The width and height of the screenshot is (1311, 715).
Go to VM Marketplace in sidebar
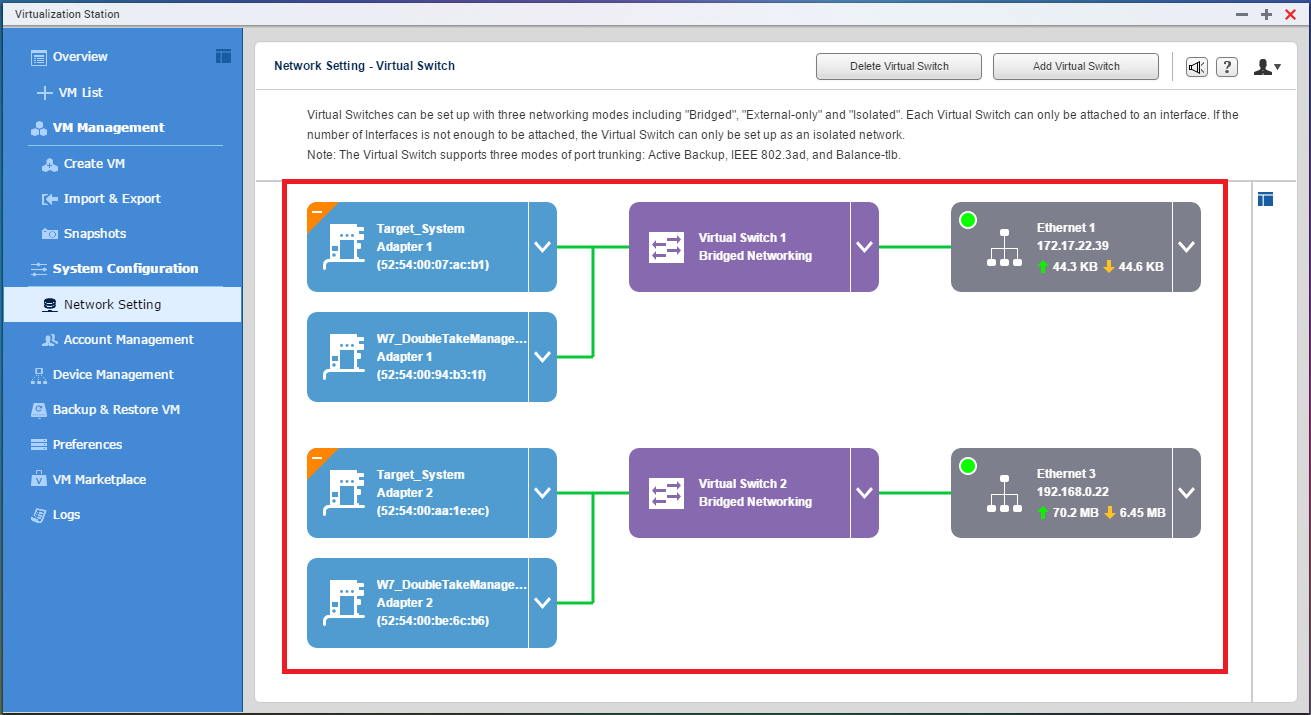[x=99, y=479]
